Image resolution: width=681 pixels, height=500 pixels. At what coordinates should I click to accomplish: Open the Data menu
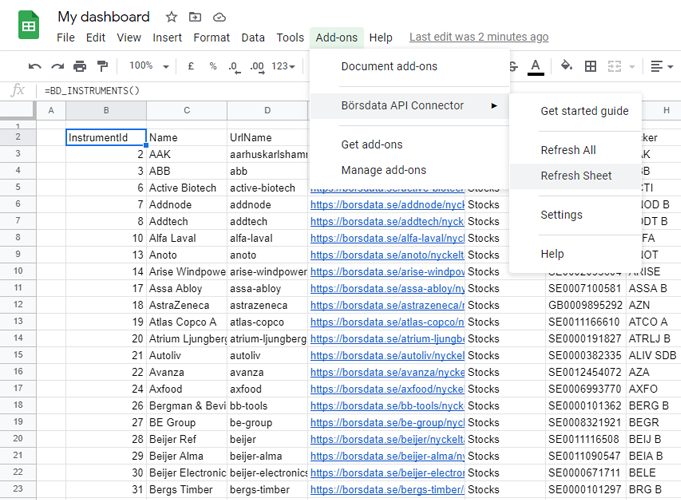pos(253,38)
